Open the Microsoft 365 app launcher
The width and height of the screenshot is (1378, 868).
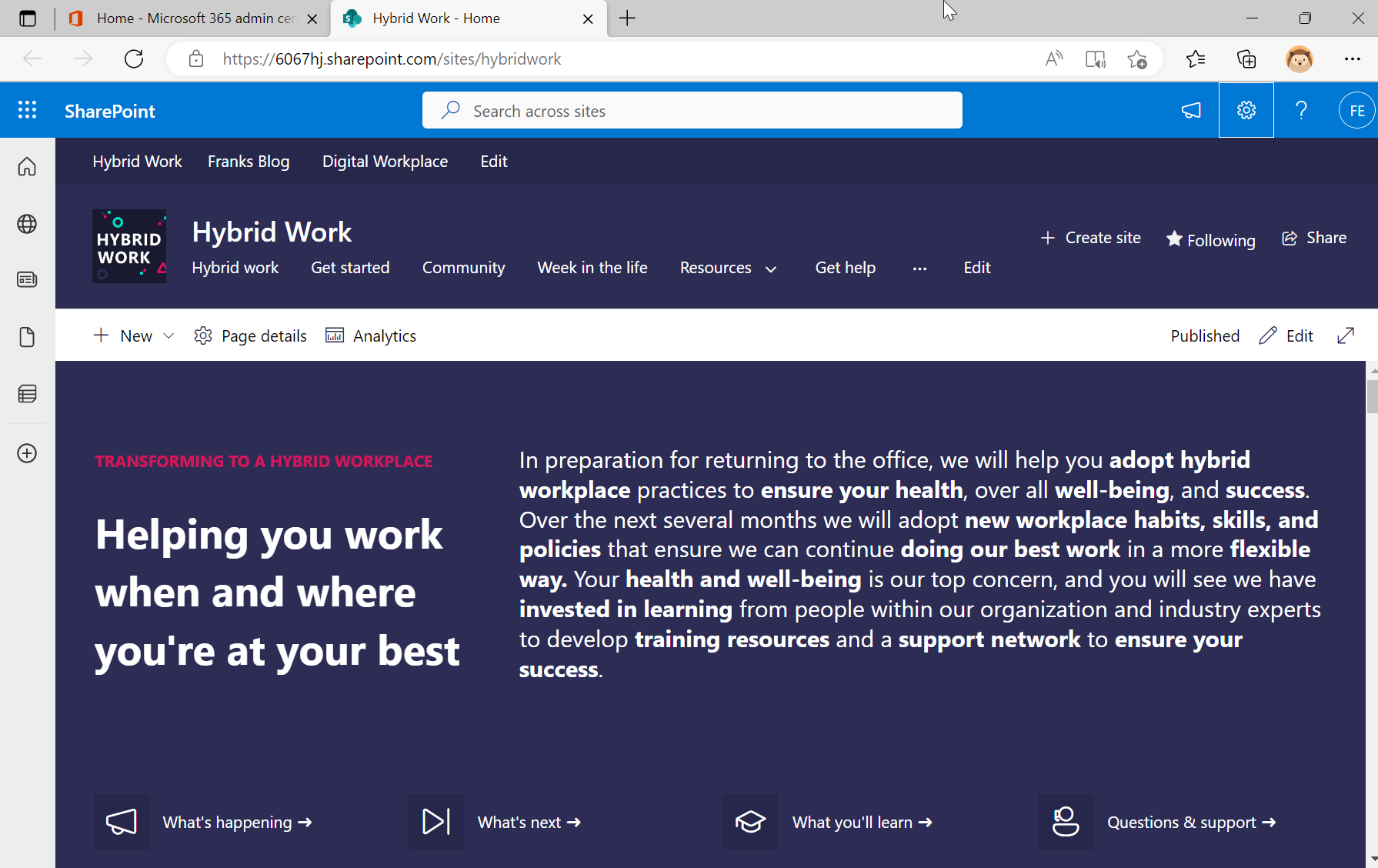coord(27,109)
